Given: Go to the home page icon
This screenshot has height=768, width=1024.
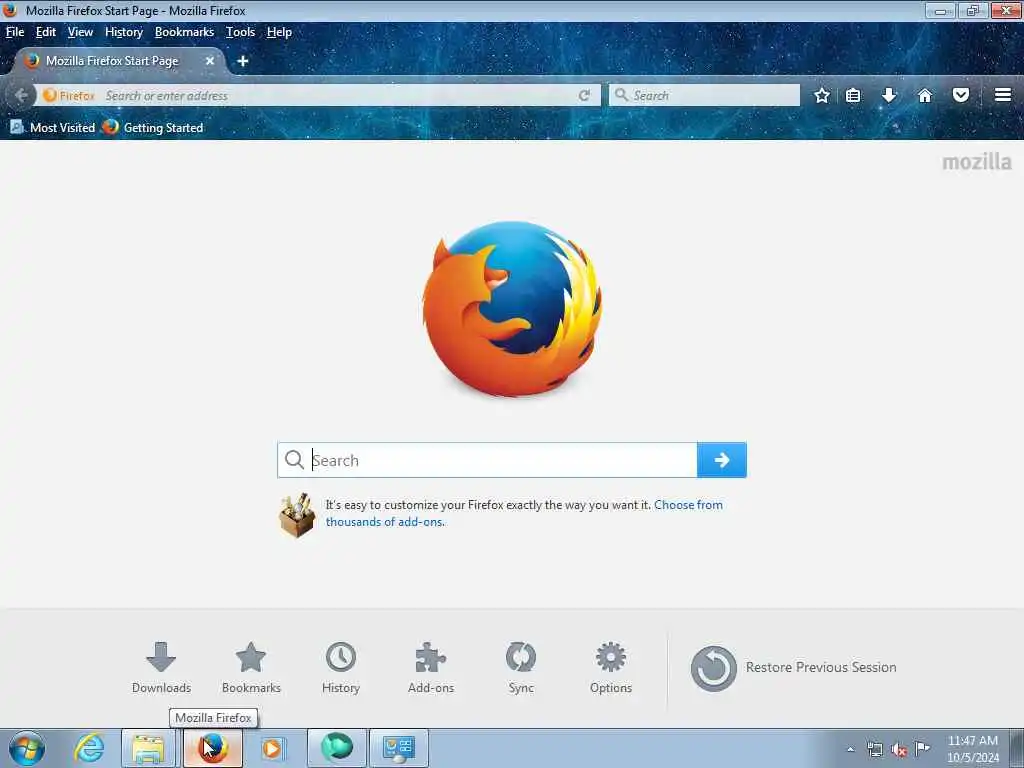Looking at the screenshot, I should (x=925, y=95).
